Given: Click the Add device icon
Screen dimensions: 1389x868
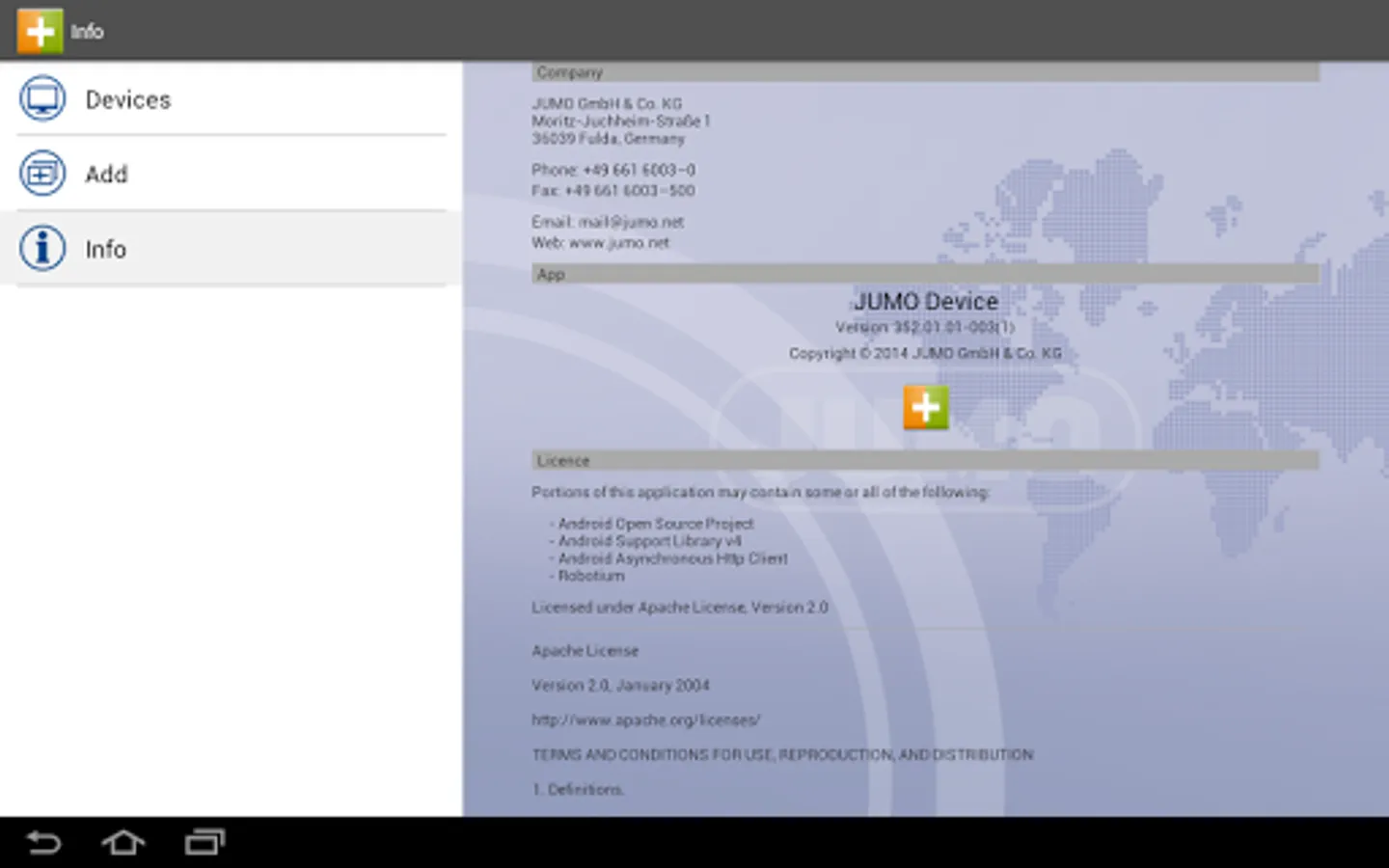Looking at the screenshot, I should click(x=42, y=174).
